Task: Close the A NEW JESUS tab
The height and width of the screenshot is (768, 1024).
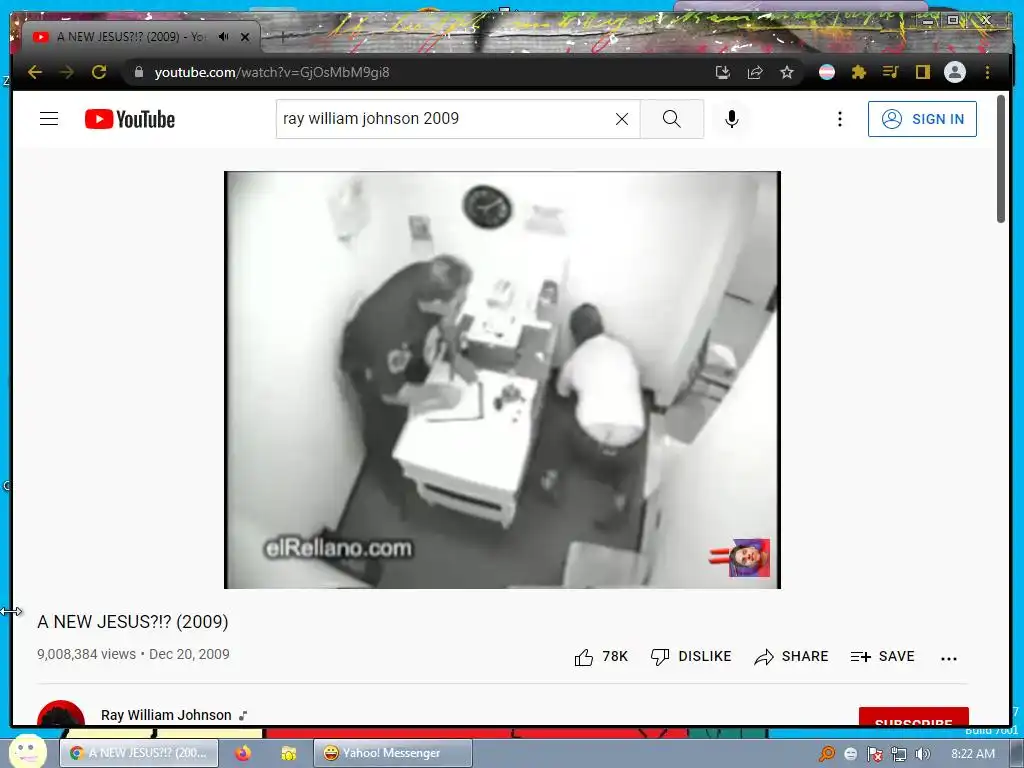Action: pyautogui.click(x=245, y=37)
